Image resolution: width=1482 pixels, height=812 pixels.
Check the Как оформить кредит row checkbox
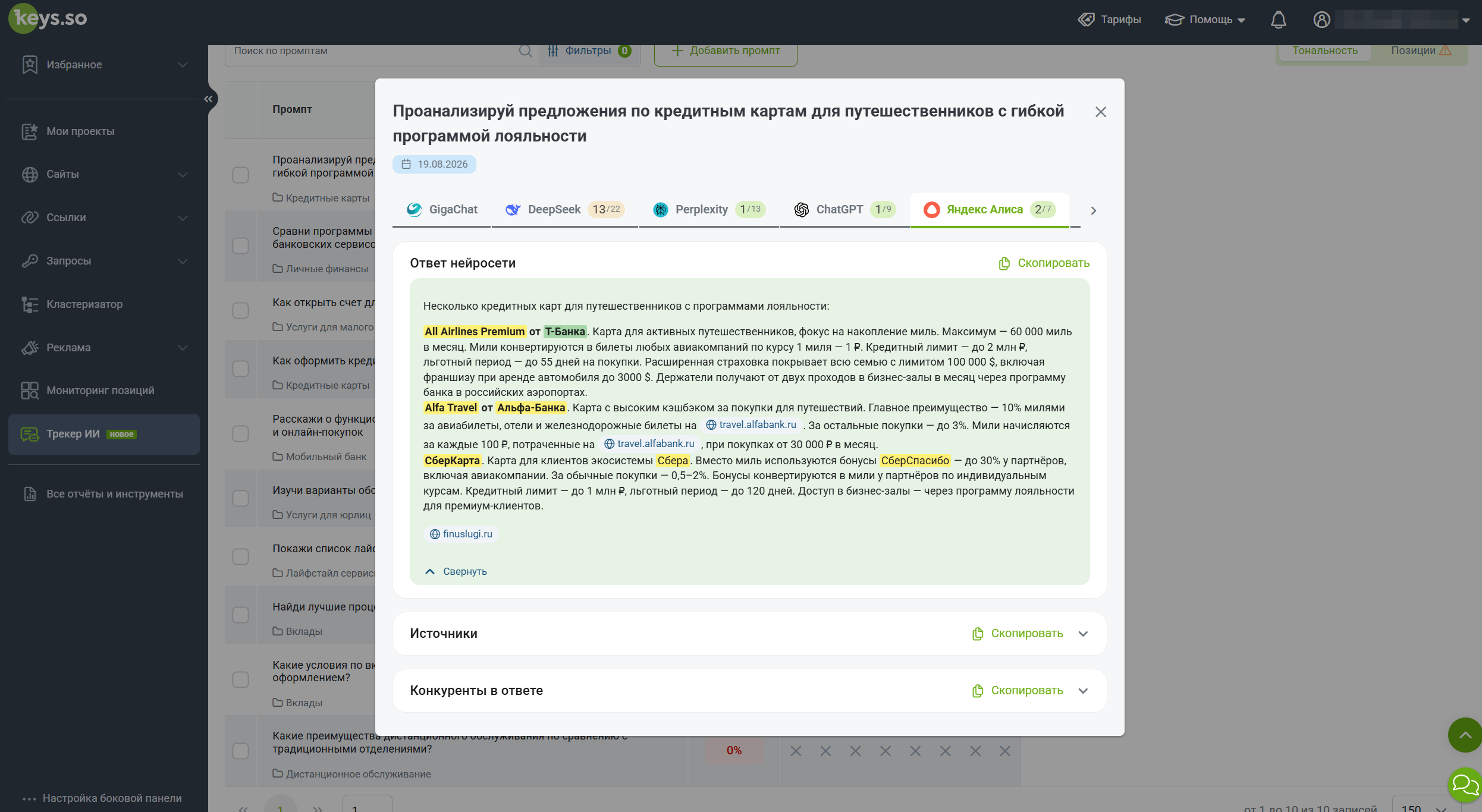coord(240,369)
